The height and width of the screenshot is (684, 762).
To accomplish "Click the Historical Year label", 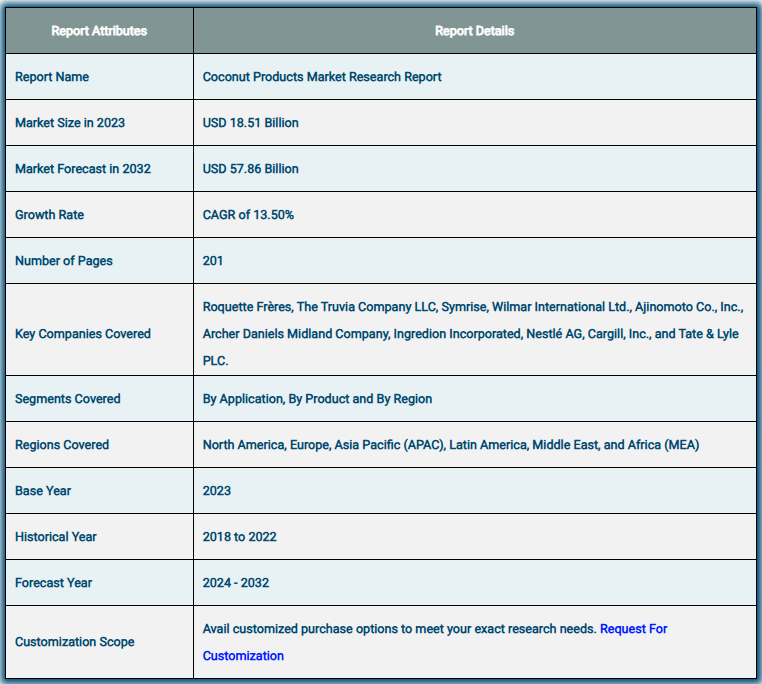I will coord(55,537).
